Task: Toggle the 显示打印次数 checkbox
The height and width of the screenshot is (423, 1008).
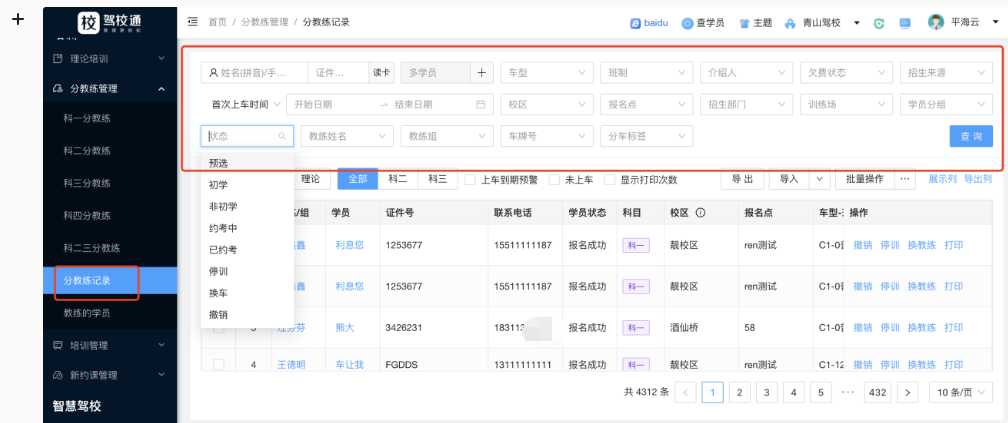Action: tap(609, 180)
